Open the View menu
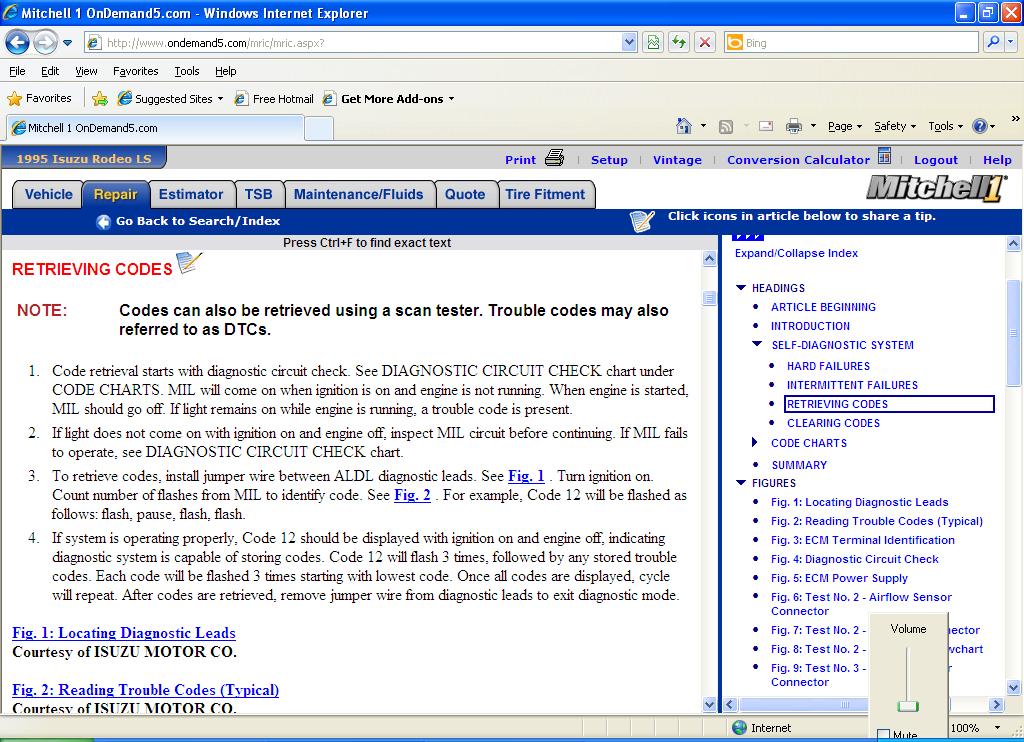Image resolution: width=1024 pixels, height=742 pixels. click(86, 71)
